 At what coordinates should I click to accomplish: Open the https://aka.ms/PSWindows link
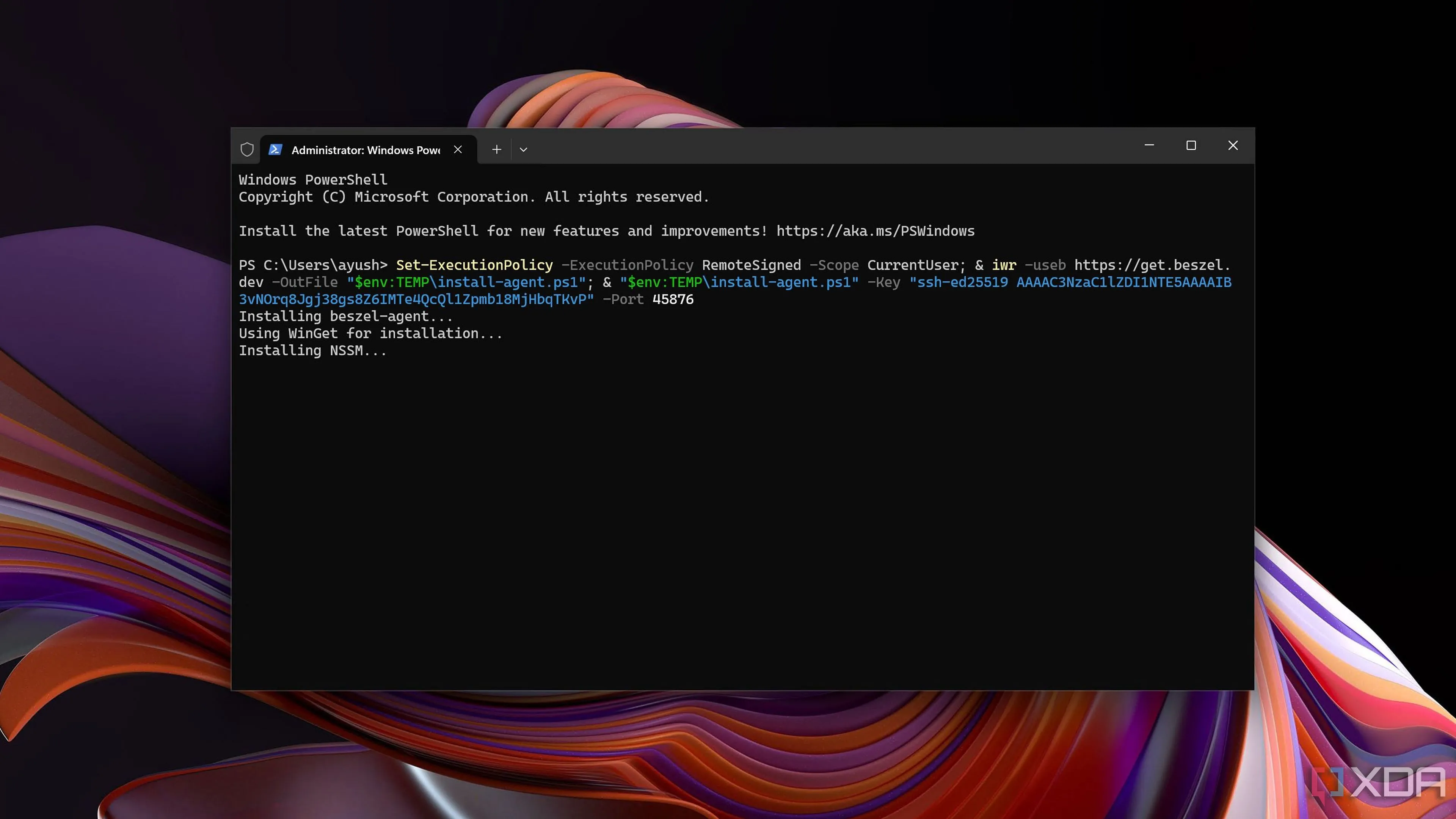coord(875,231)
